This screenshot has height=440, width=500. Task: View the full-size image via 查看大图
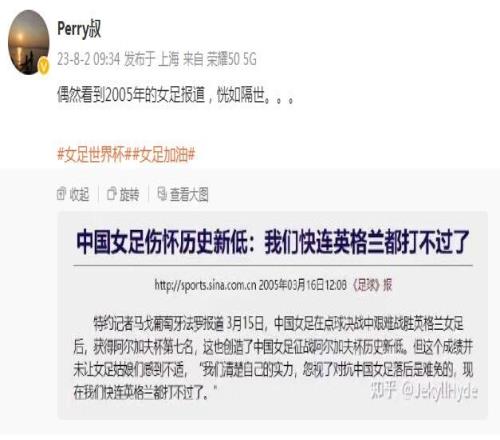tap(189, 194)
